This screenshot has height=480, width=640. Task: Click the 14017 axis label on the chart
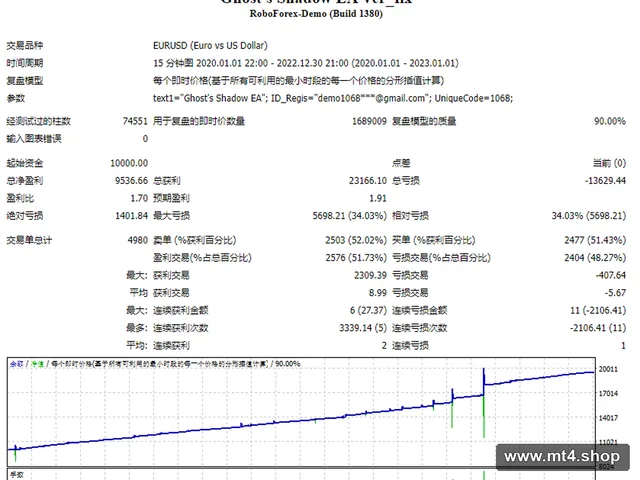[x=608, y=418]
